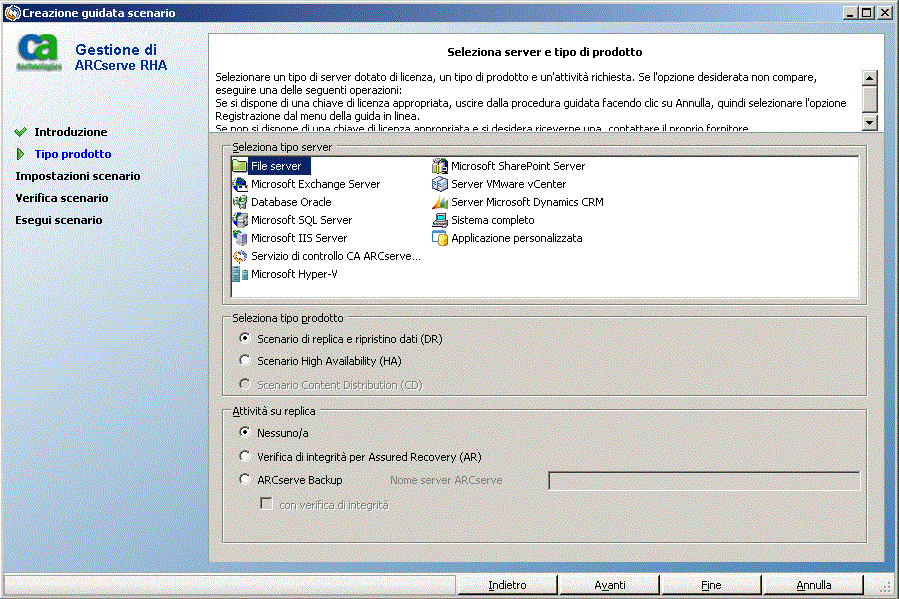The height and width of the screenshot is (599, 899).
Task: Select Microsoft Hyper-V label
Action: (x=294, y=274)
